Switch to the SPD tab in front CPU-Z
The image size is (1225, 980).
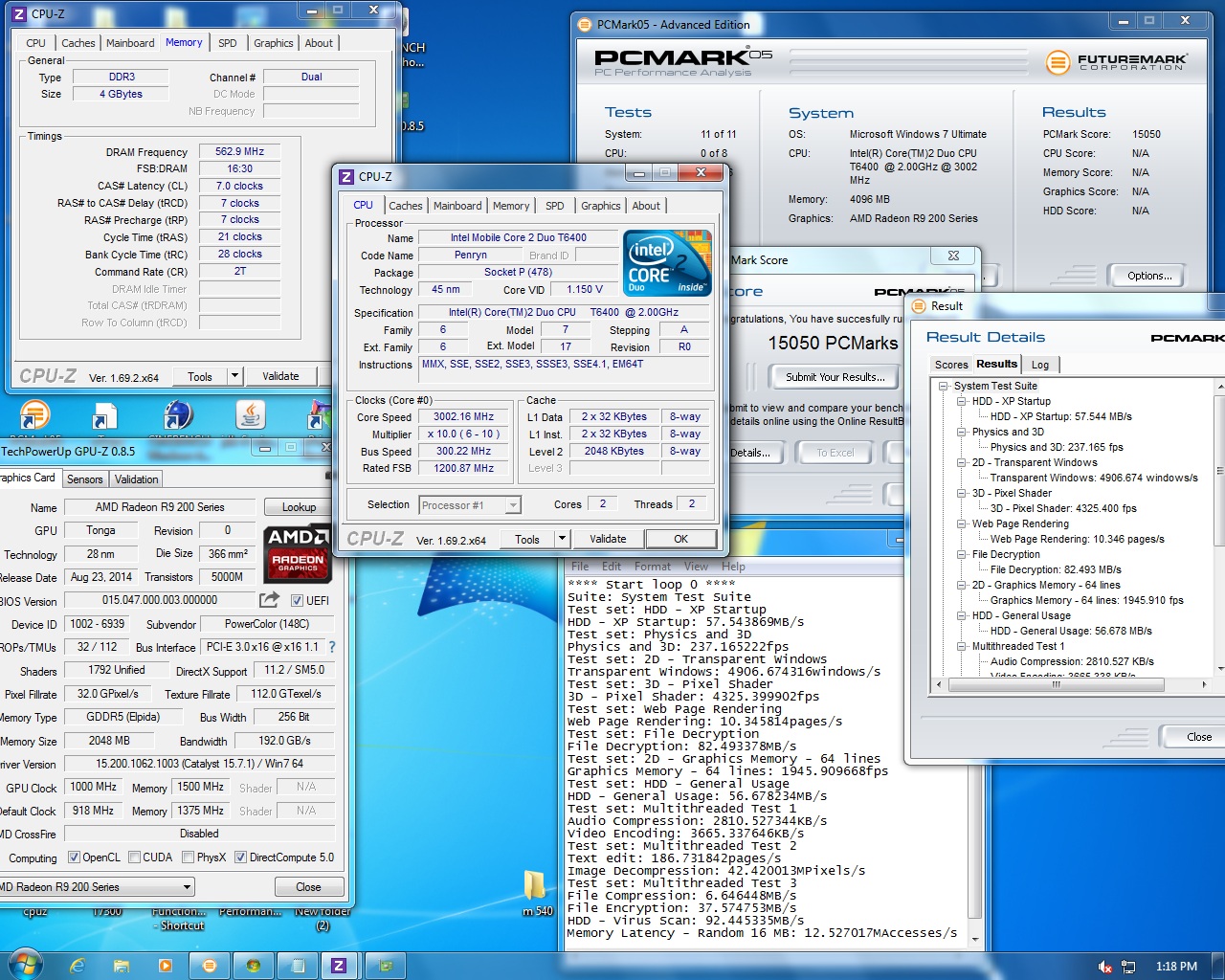555,206
